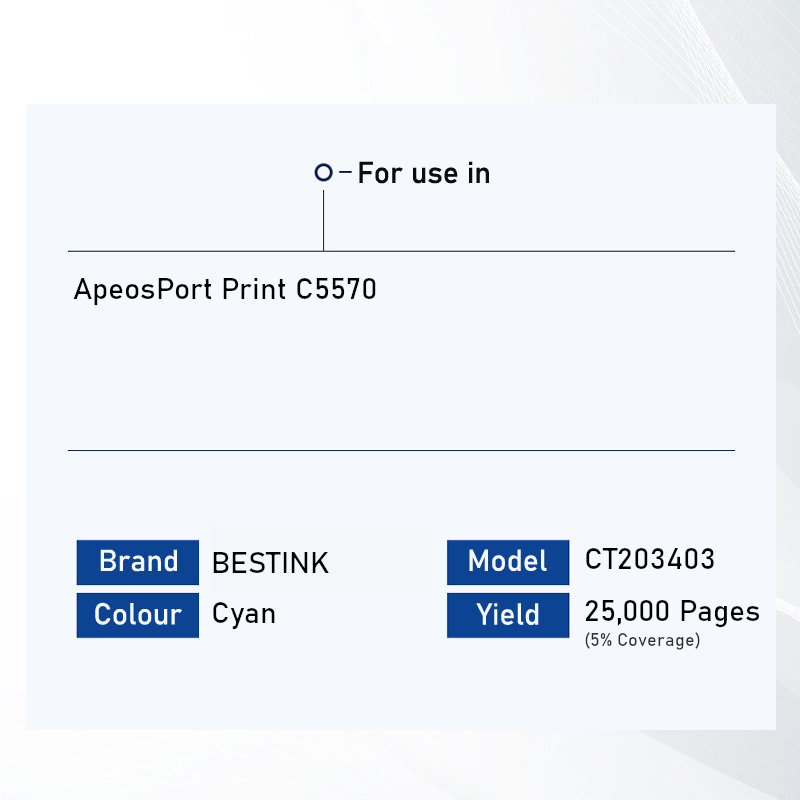This screenshot has height=800, width=800.
Task: Click the blue Colour label
Action: point(138,614)
